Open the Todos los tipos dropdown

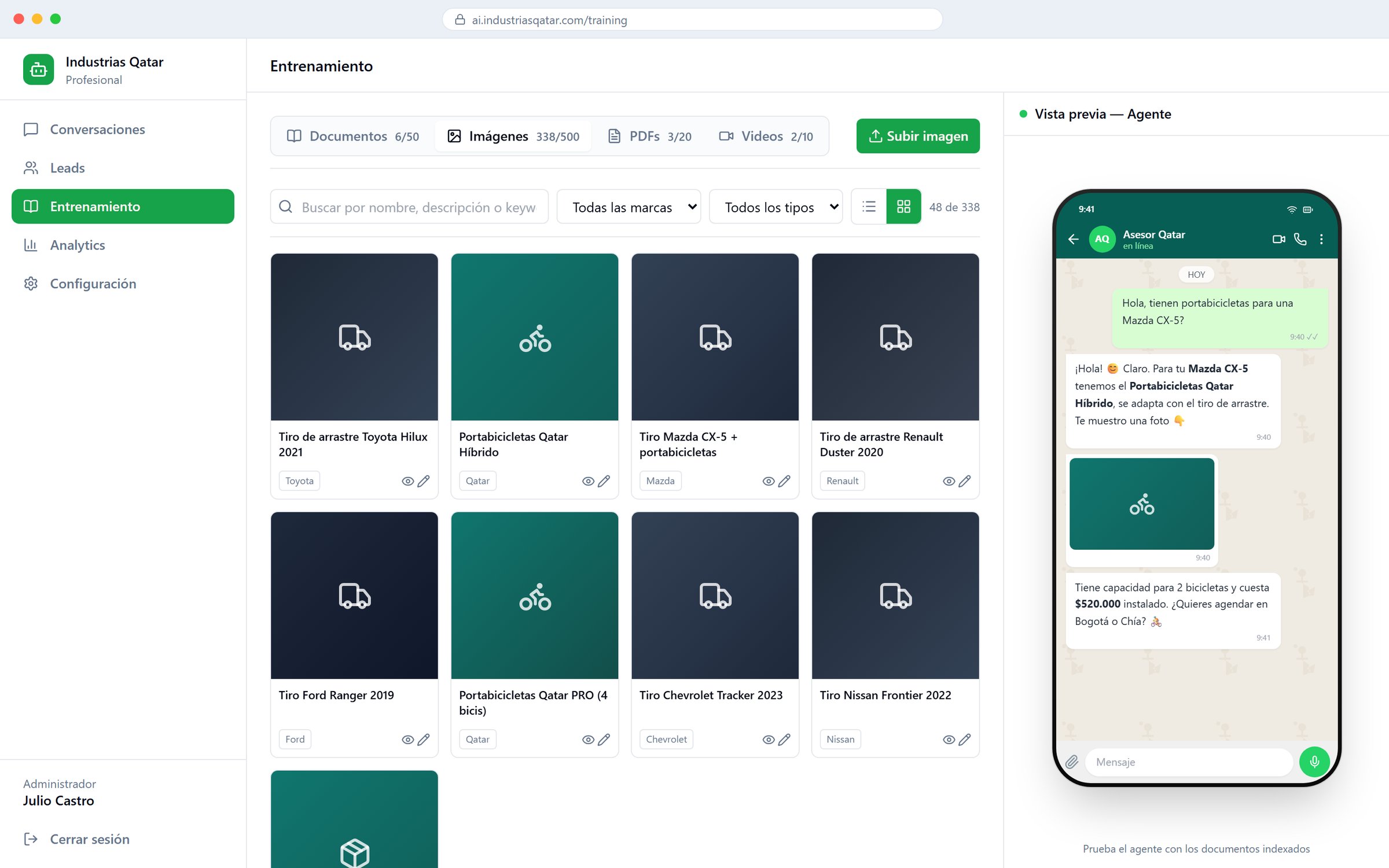[x=776, y=207]
